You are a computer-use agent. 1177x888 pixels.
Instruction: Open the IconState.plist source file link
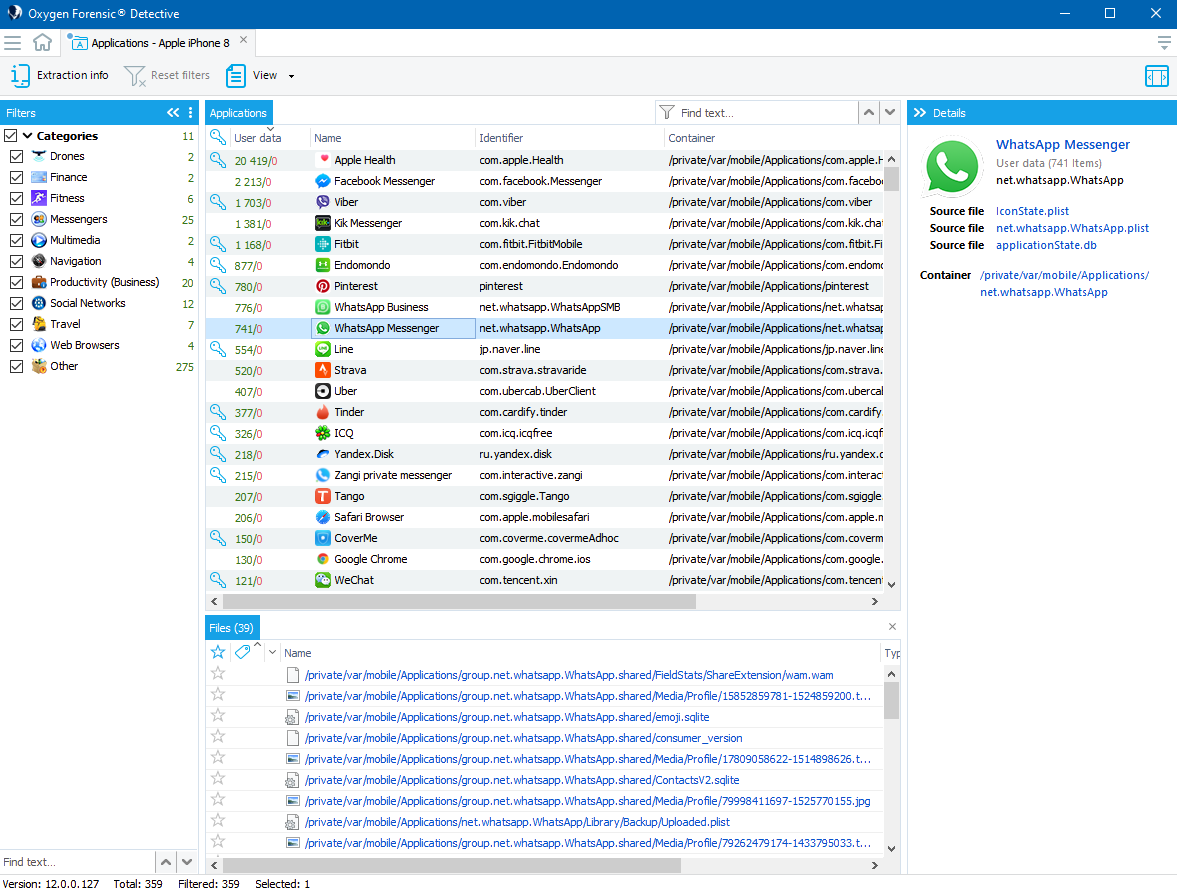click(1032, 211)
